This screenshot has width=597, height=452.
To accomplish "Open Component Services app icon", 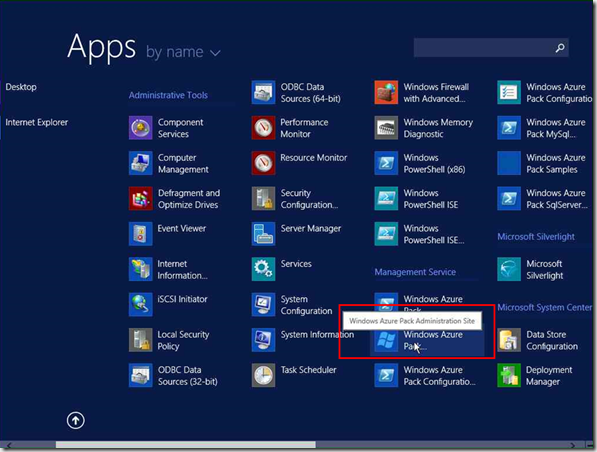I will click(x=140, y=128).
